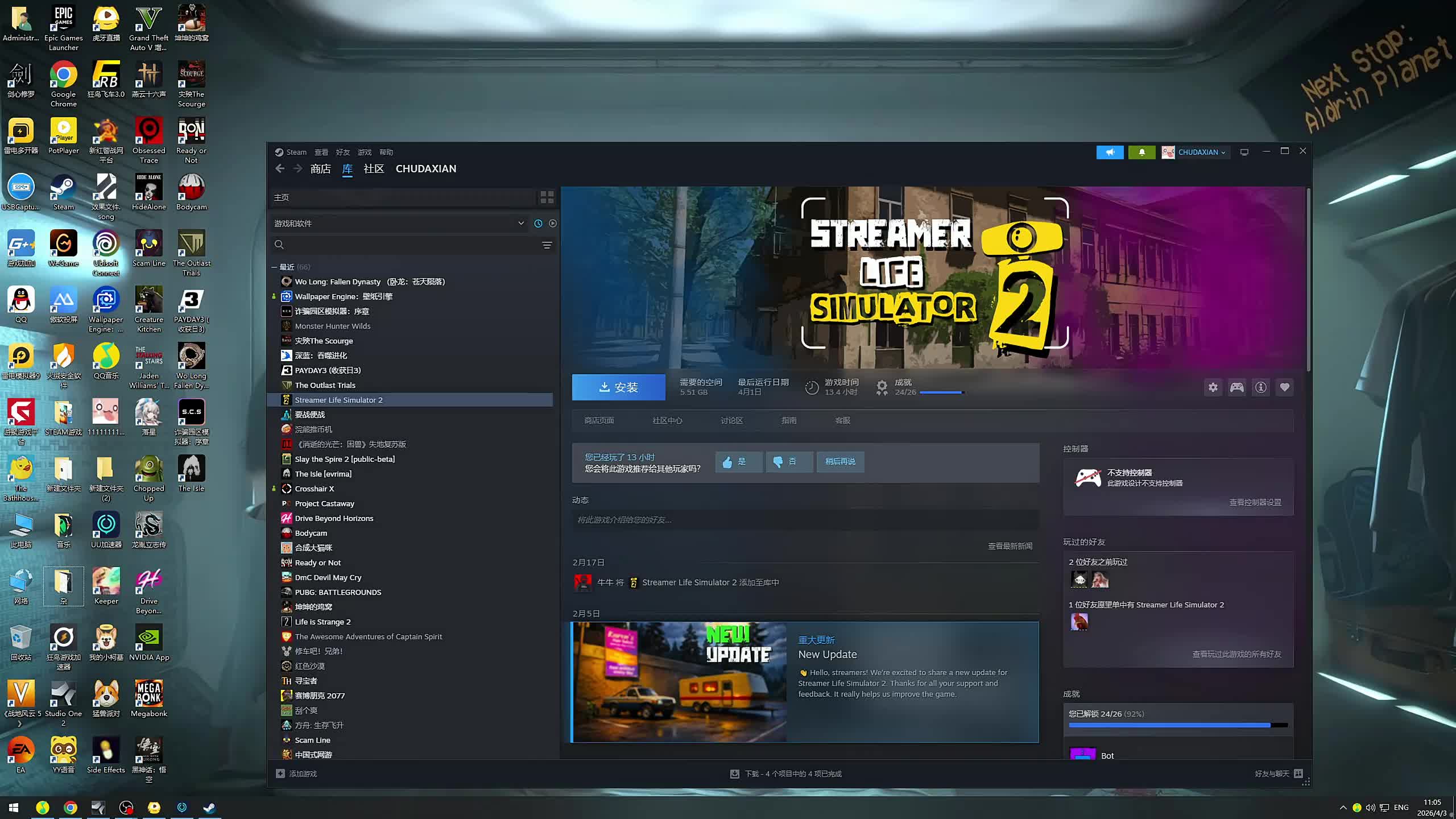
Task: Open the 好友 menu
Action: (x=342, y=152)
